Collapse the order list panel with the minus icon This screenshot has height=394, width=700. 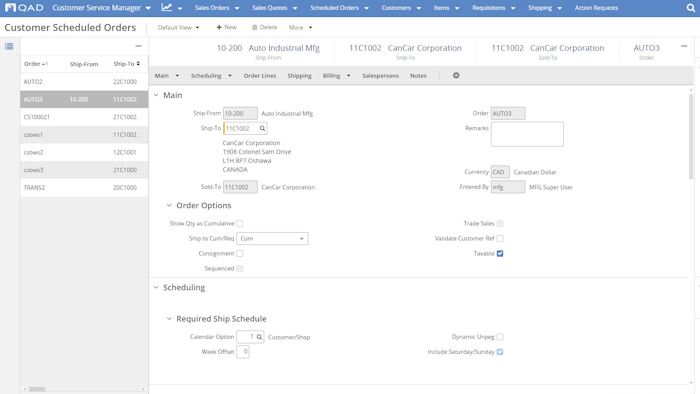138,46
